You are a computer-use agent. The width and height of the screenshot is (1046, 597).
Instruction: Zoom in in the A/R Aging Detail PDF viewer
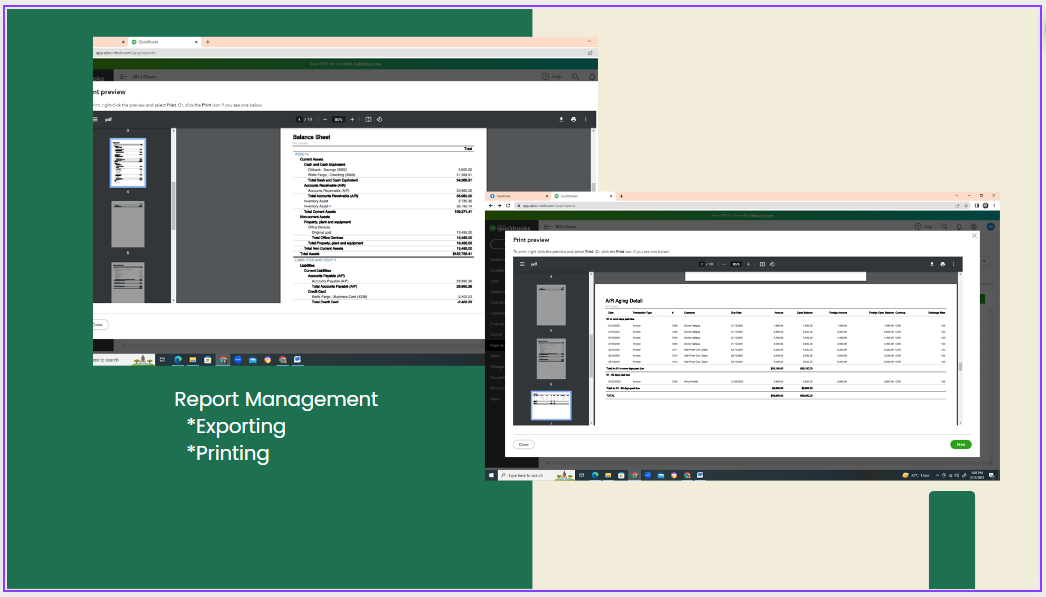[x=748, y=264]
